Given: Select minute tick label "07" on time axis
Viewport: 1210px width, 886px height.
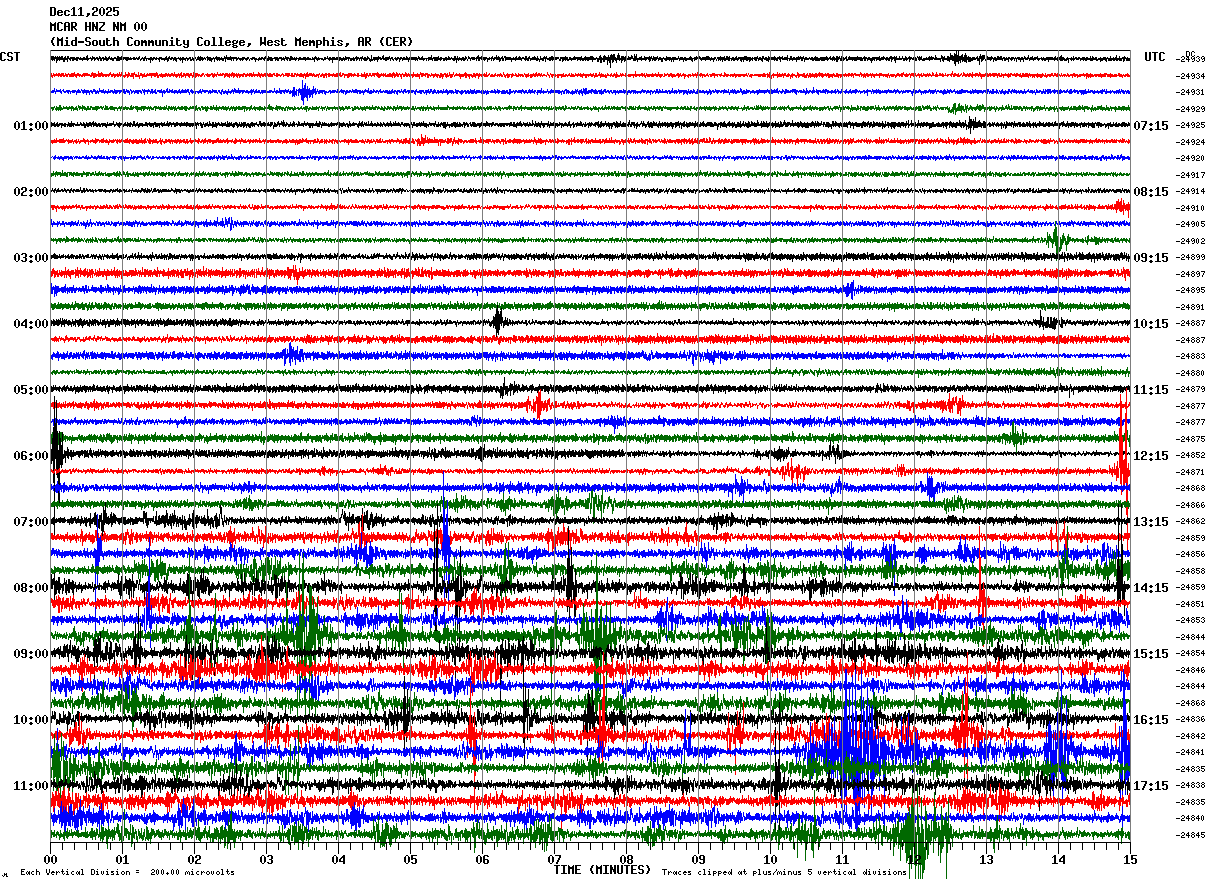Looking at the screenshot, I should pyautogui.click(x=554, y=859).
